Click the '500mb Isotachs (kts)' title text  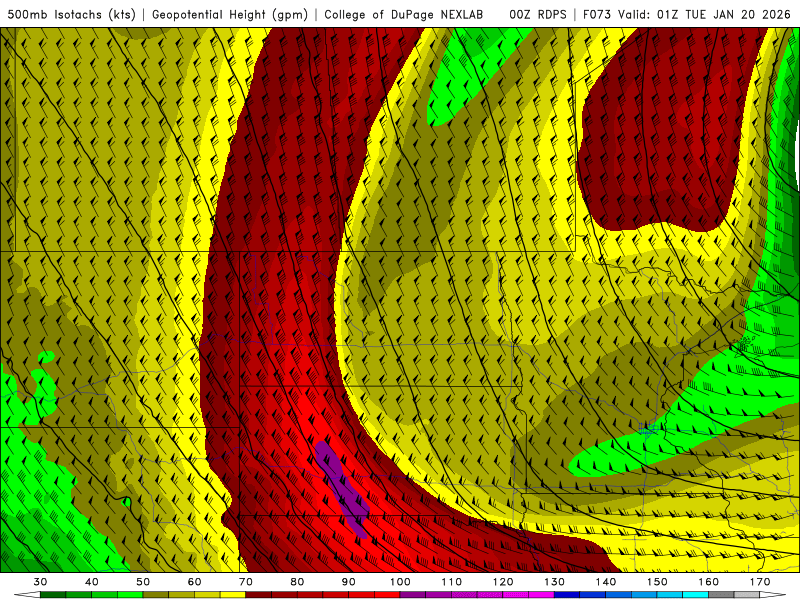71,14
